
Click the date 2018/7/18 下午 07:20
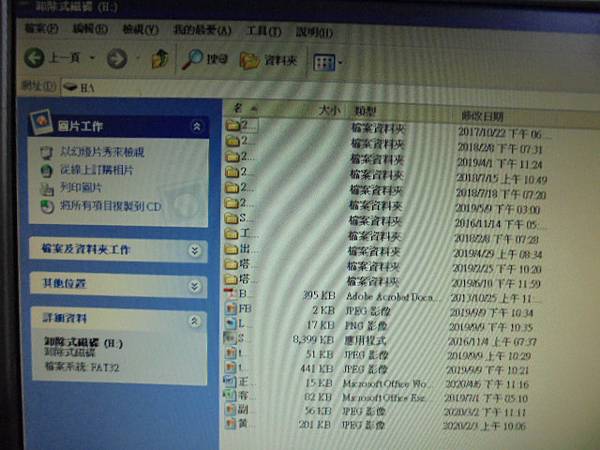tap(501, 194)
